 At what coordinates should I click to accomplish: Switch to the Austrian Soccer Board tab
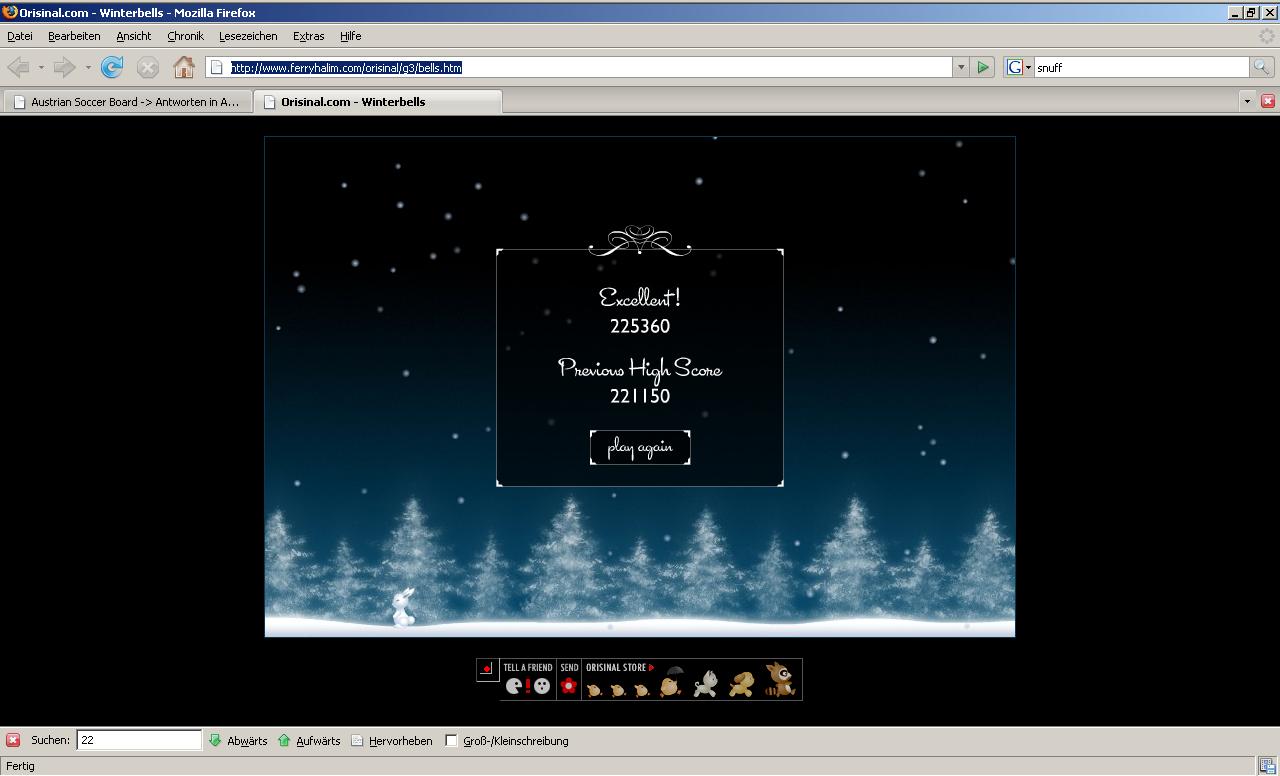126,102
